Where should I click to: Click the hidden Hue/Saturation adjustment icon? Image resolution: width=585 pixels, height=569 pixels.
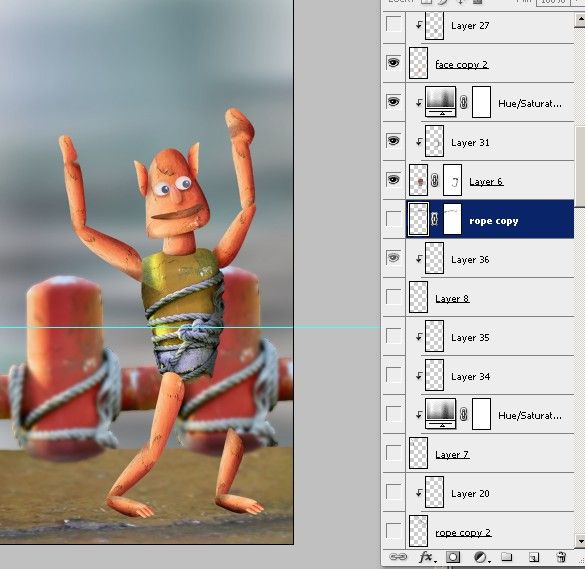[x=441, y=413]
